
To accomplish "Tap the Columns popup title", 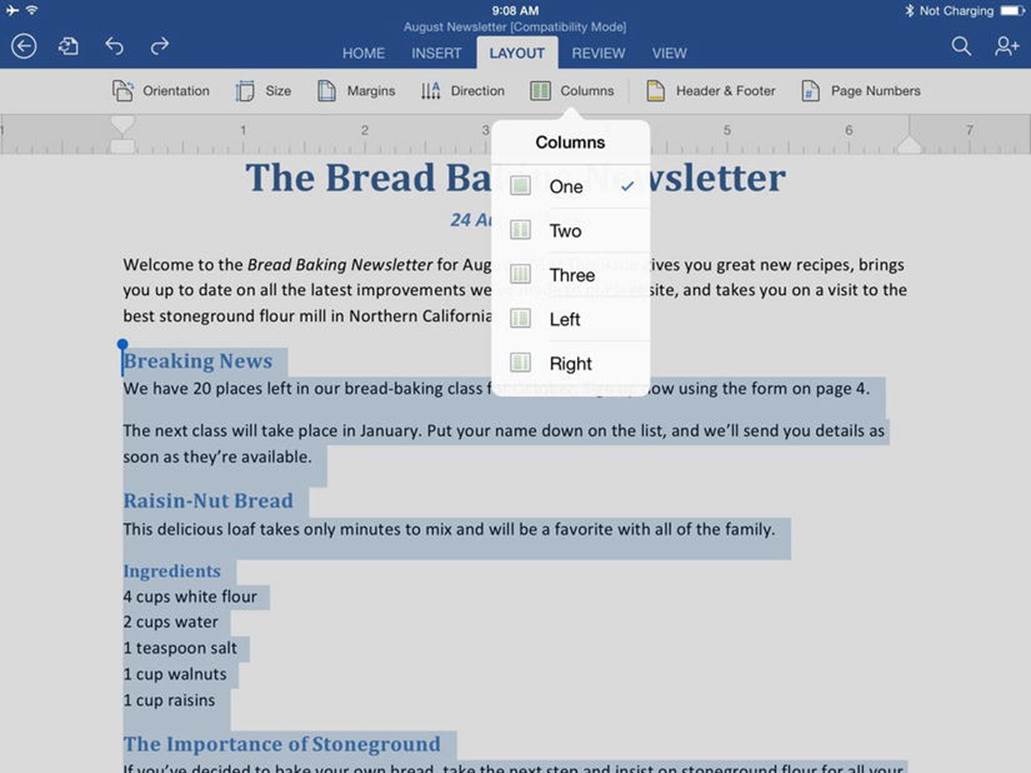I will (570, 142).
